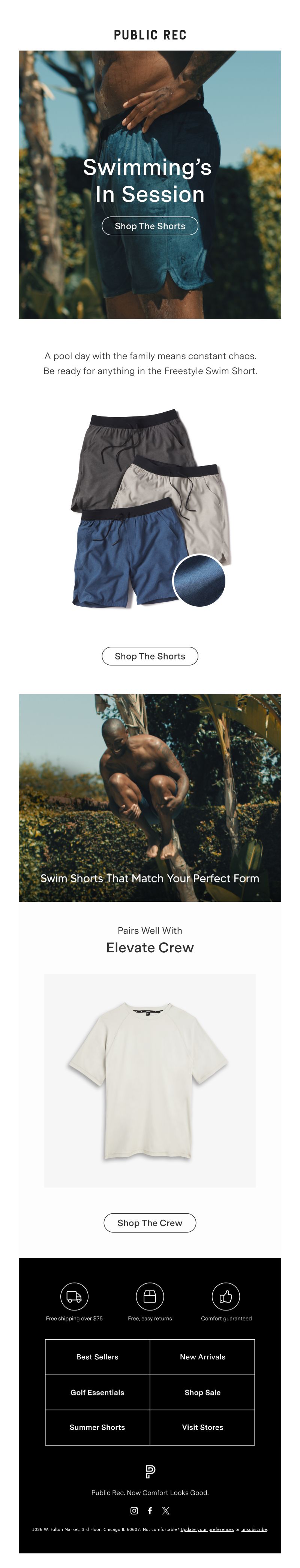Open Golf Essentials in footer
This screenshot has height=1568, width=300.
(97, 1392)
